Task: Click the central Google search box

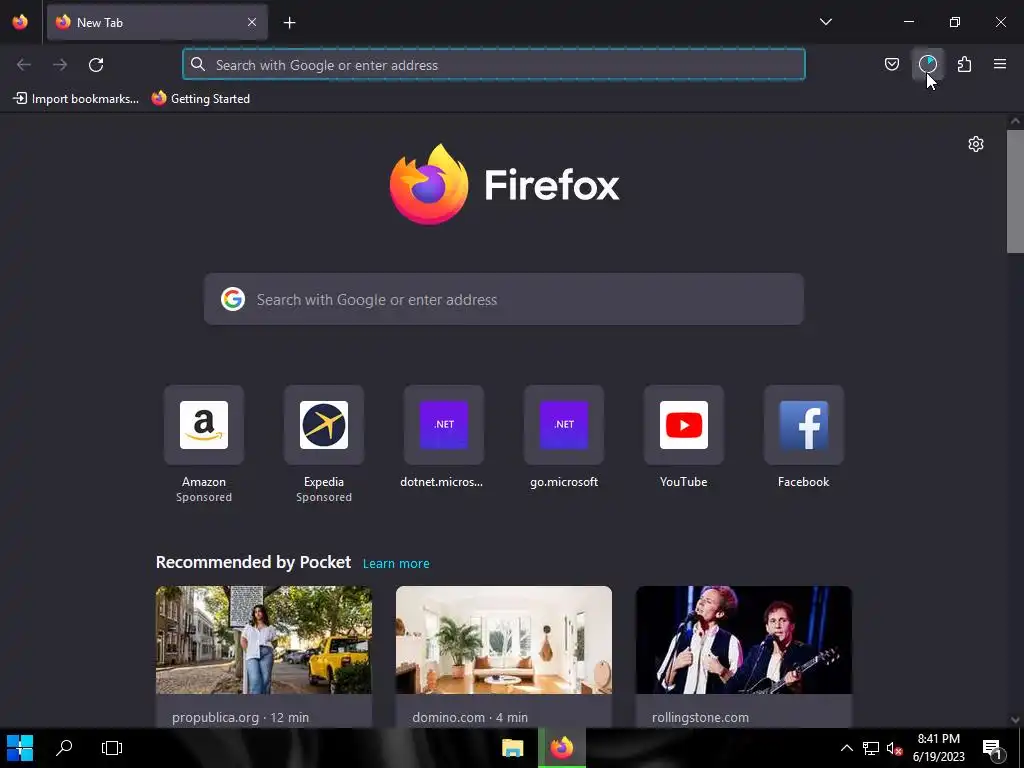Action: click(504, 299)
